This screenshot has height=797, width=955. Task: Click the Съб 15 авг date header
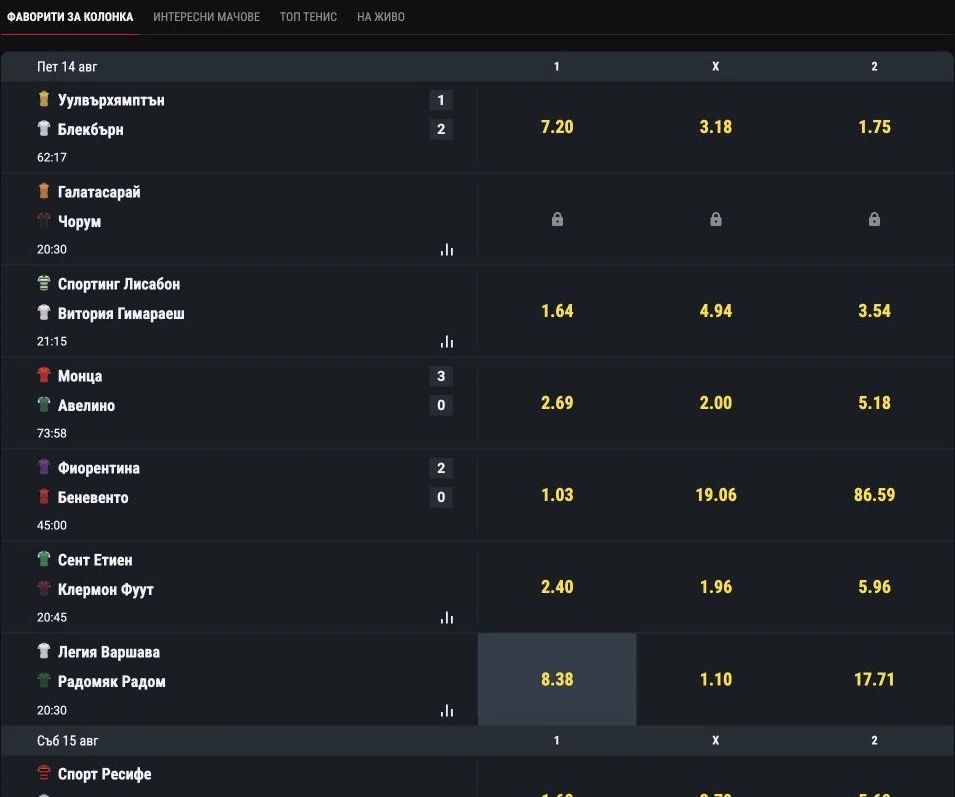pyautogui.click(x=68, y=741)
